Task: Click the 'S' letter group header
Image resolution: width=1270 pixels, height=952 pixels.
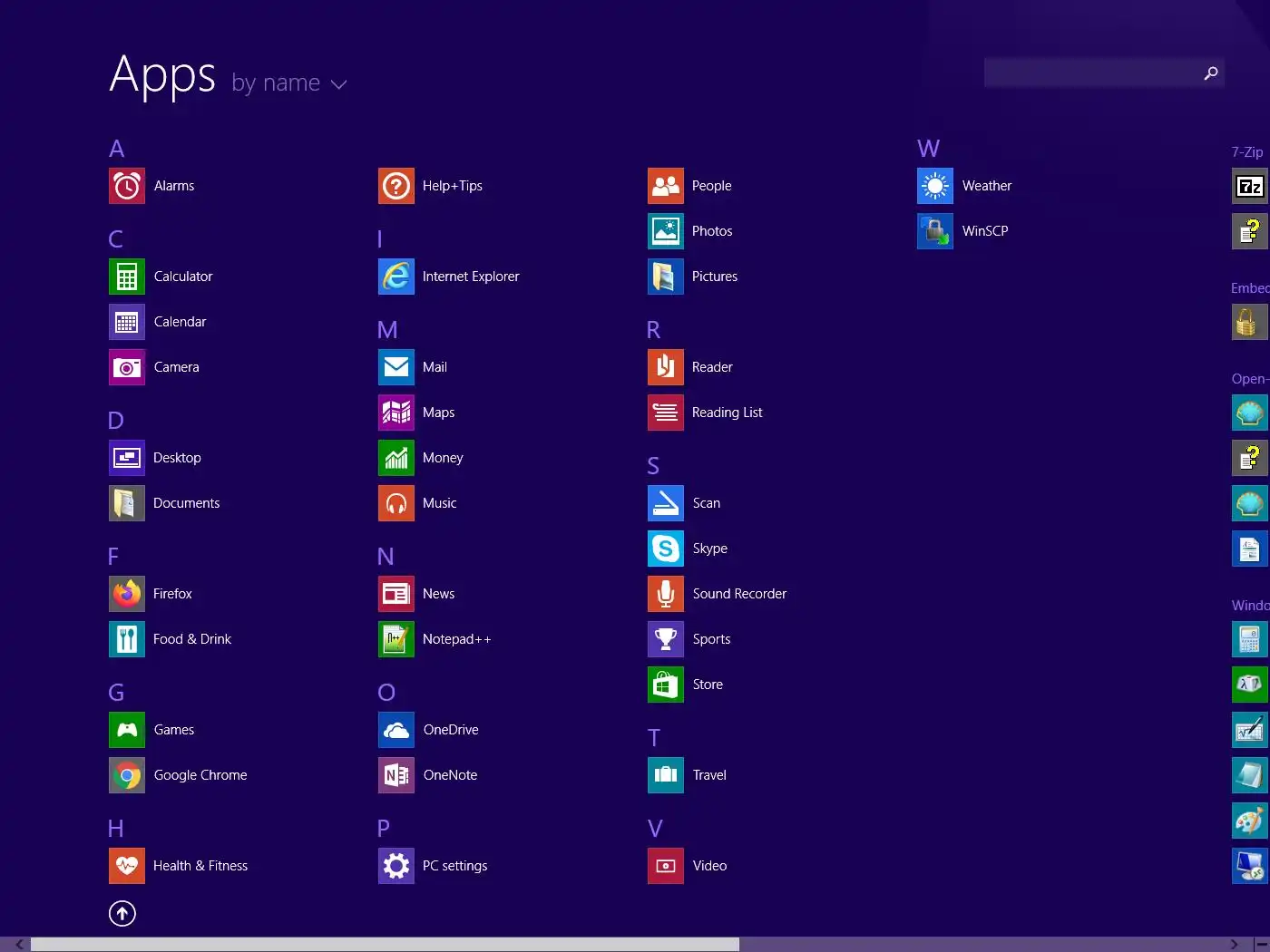Action: 653,466
